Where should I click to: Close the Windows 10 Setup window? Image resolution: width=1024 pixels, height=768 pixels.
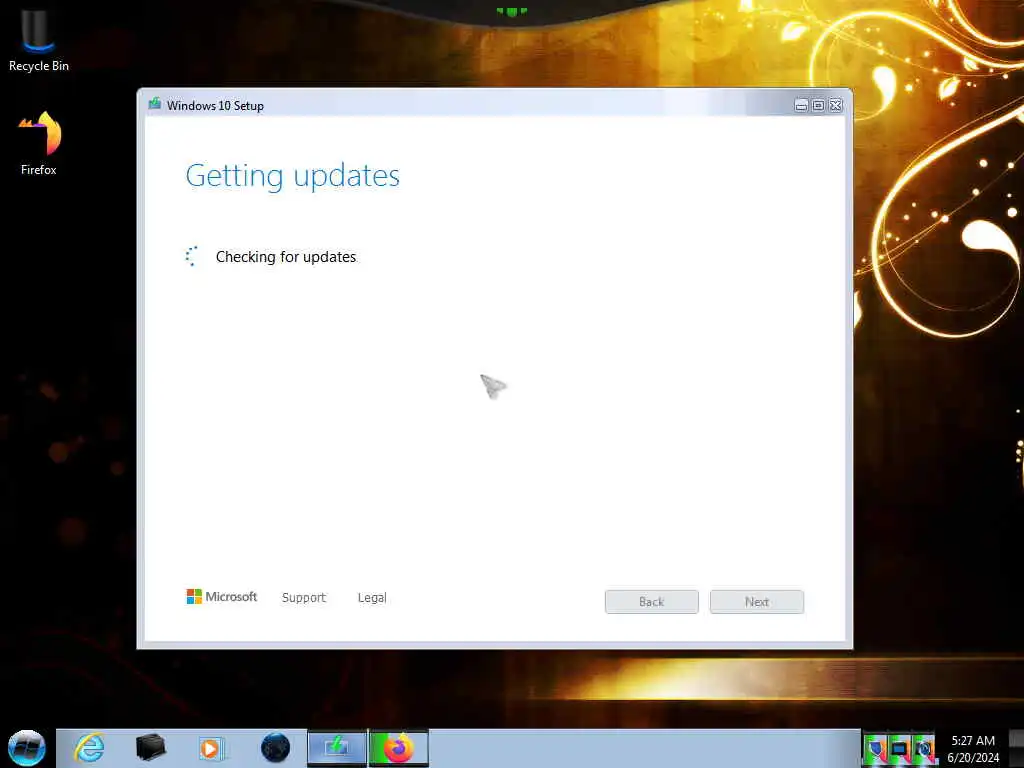(836, 105)
